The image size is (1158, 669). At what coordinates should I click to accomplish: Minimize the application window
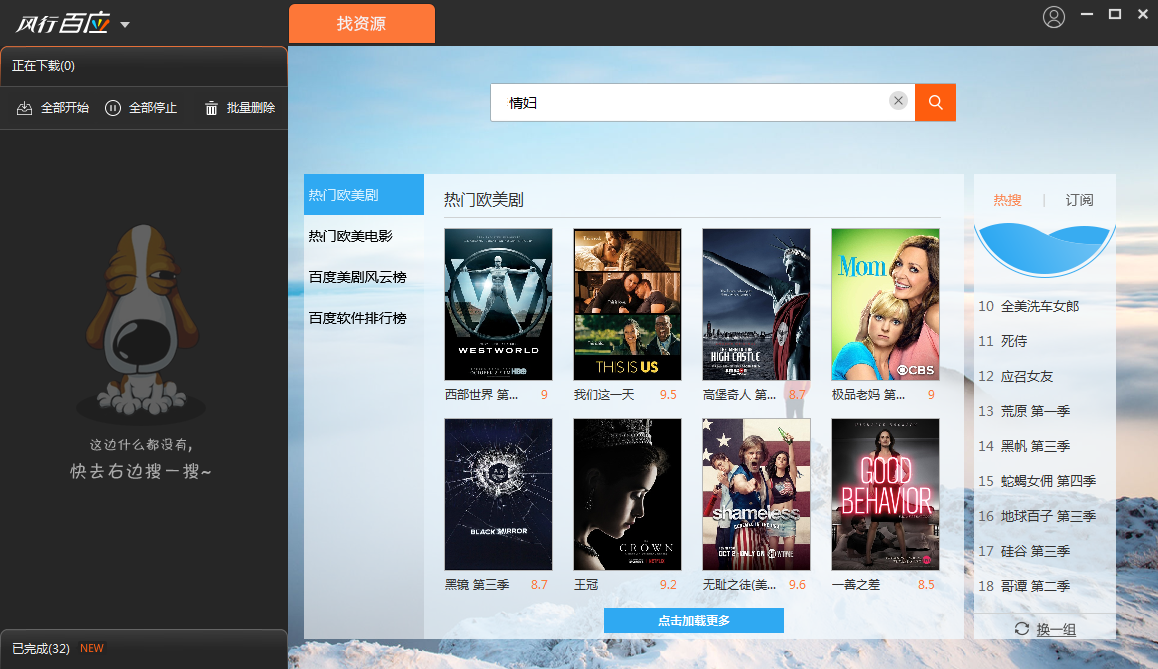point(1087,14)
